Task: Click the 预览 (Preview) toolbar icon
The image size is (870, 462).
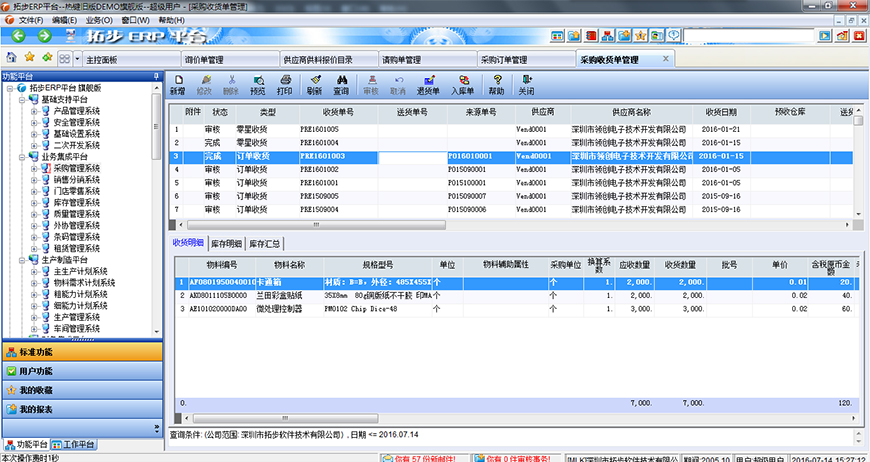Action: tap(258, 84)
